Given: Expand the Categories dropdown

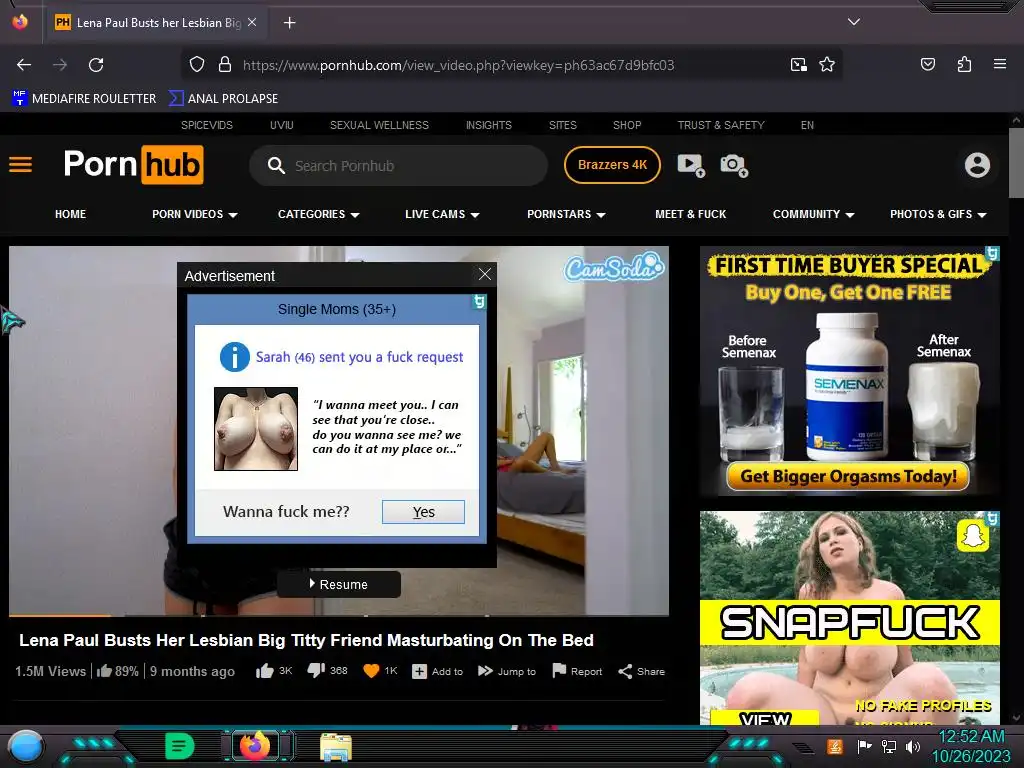Looking at the screenshot, I should pyautogui.click(x=319, y=214).
